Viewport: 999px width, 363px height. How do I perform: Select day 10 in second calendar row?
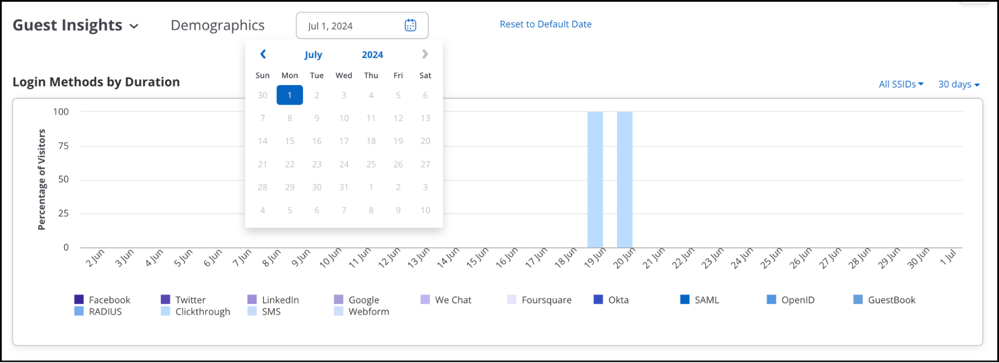coord(344,118)
